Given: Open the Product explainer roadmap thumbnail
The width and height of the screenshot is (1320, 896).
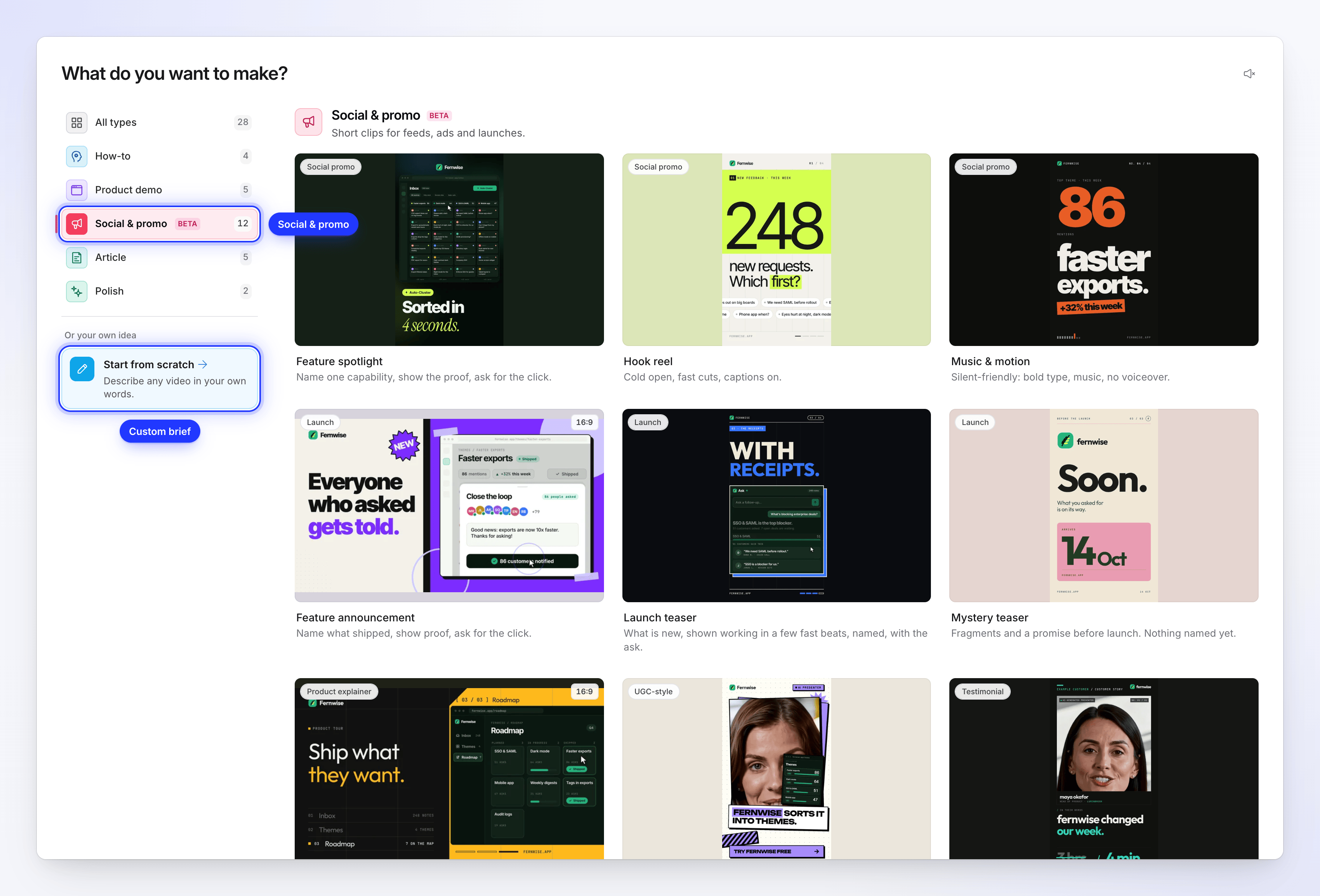Looking at the screenshot, I should (449, 768).
